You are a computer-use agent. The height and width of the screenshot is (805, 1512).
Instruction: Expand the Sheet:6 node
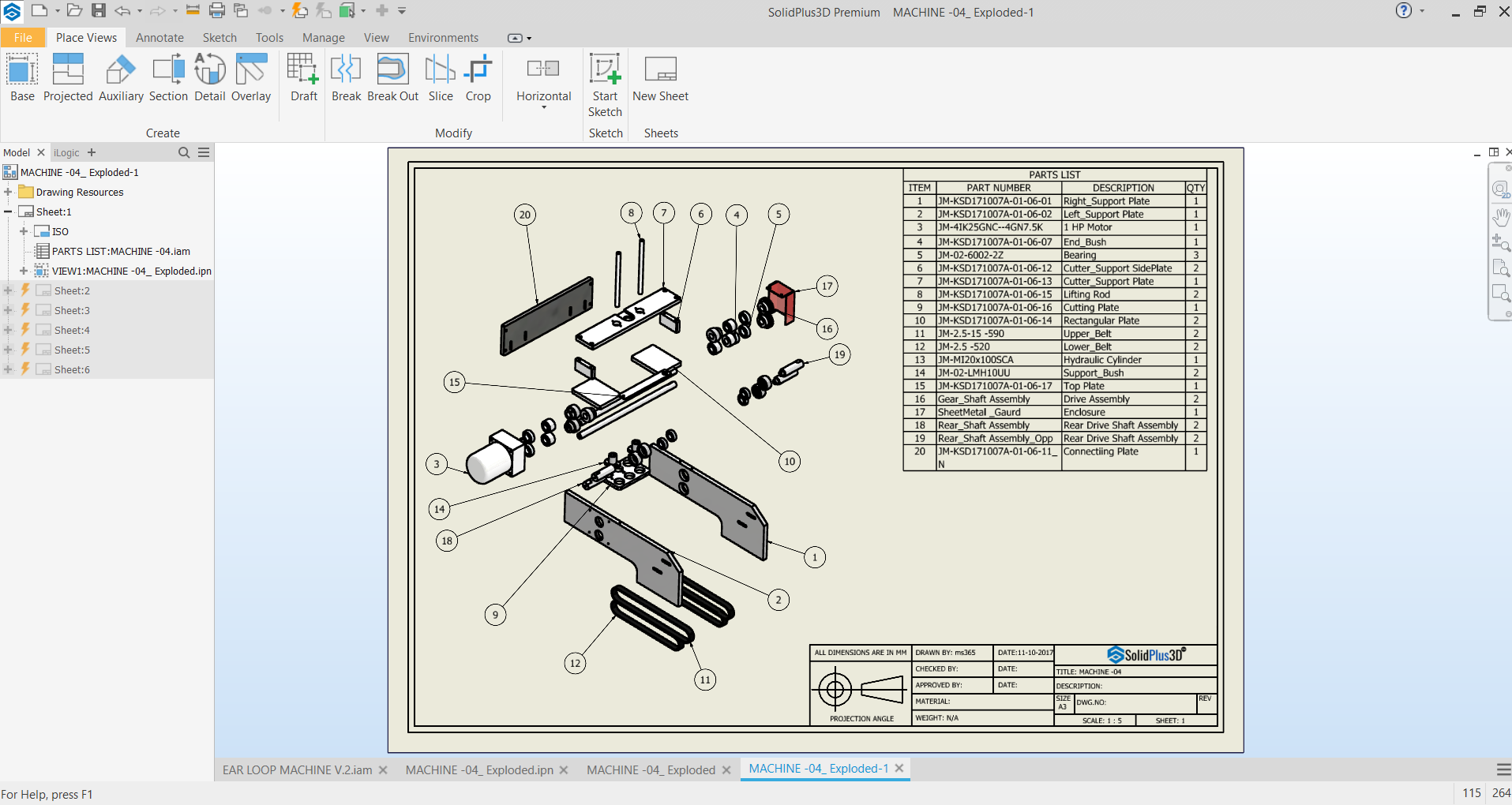[8, 369]
